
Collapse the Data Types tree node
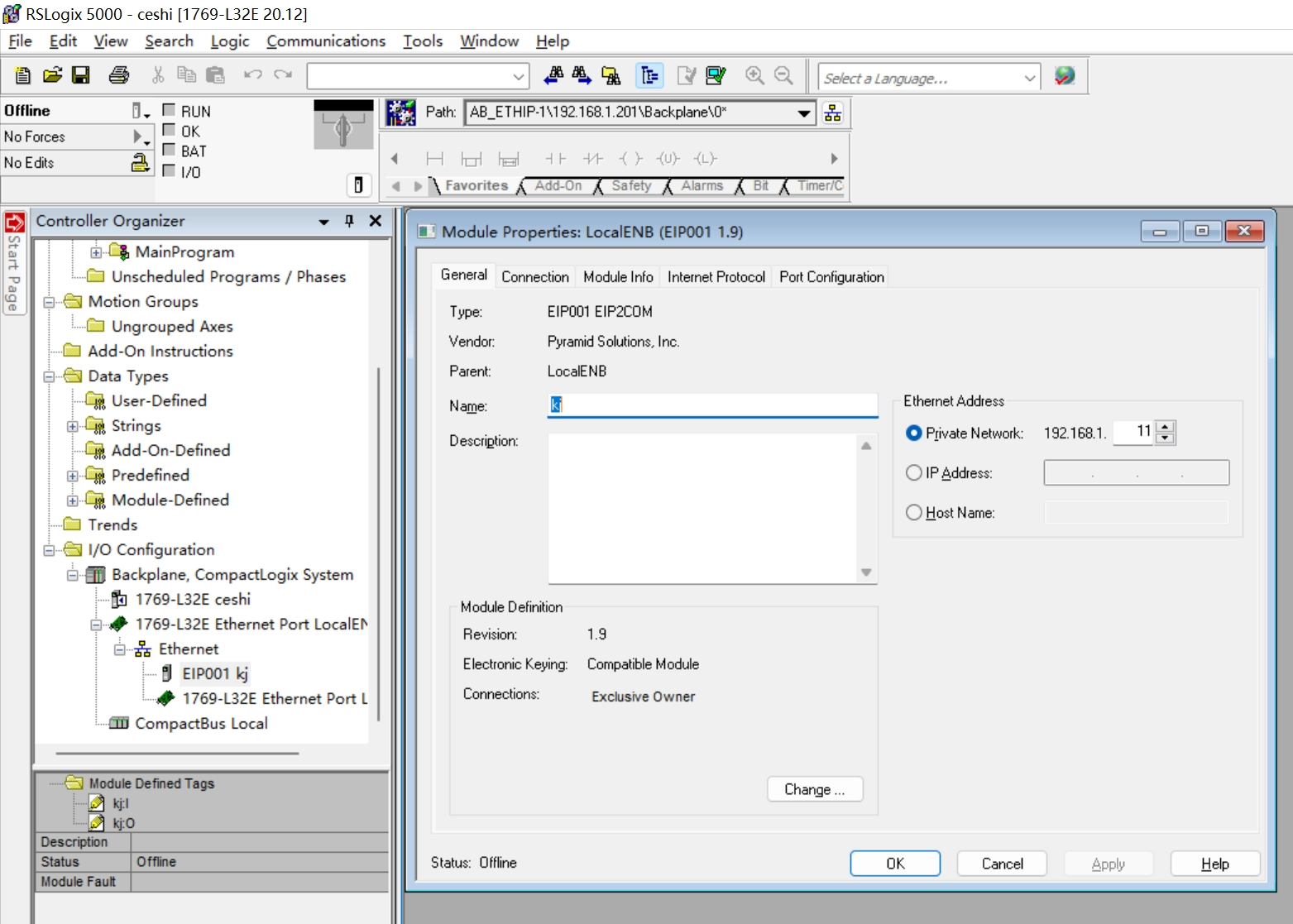pyautogui.click(x=50, y=376)
